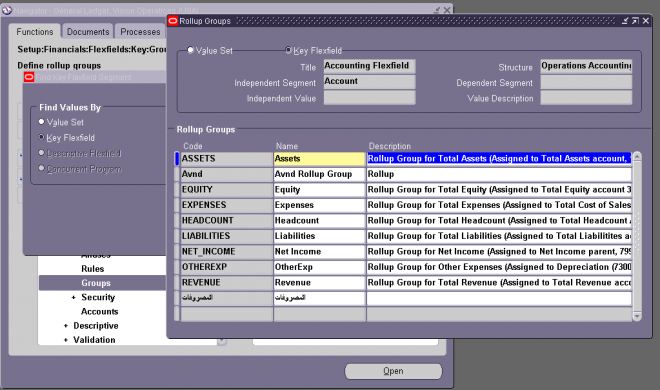660x390 pixels.
Task: Click the empty Dependent Segment field
Action: point(586,82)
